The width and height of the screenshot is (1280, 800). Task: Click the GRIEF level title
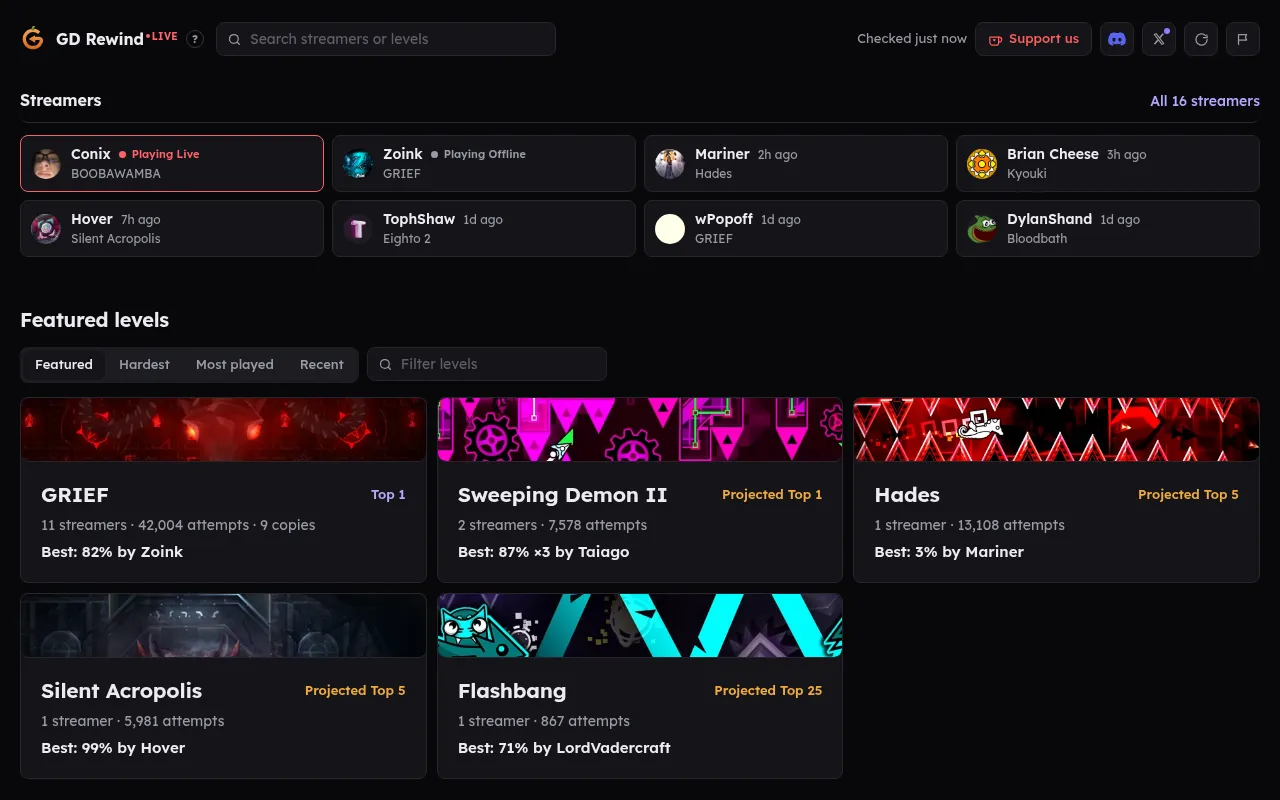point(75,495)
